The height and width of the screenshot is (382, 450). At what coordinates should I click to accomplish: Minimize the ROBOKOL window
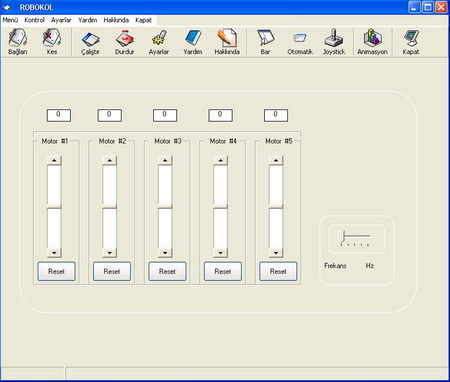414,7
